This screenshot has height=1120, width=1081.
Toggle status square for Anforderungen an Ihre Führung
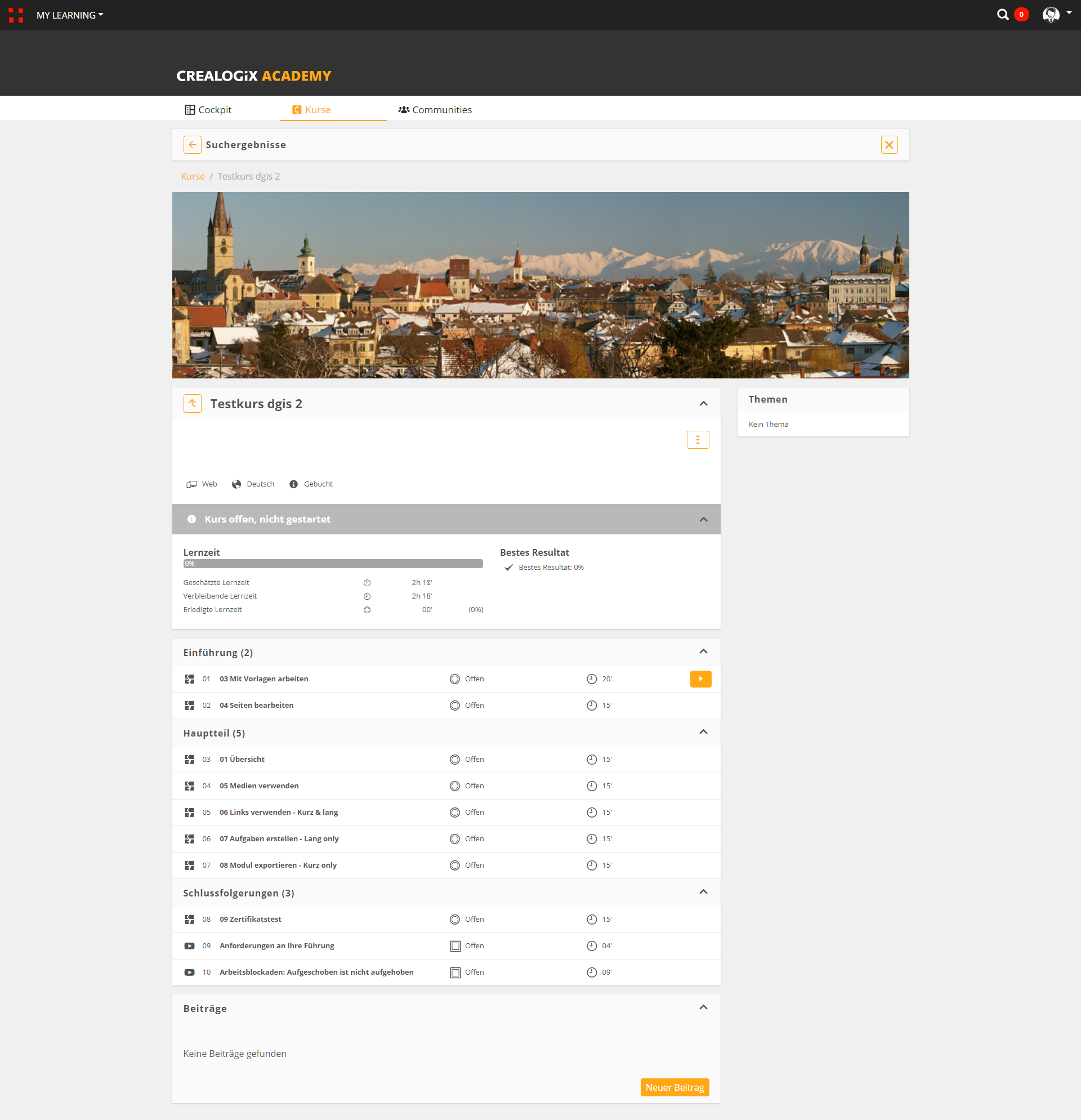pyautogui.click(x=455, y=945)
